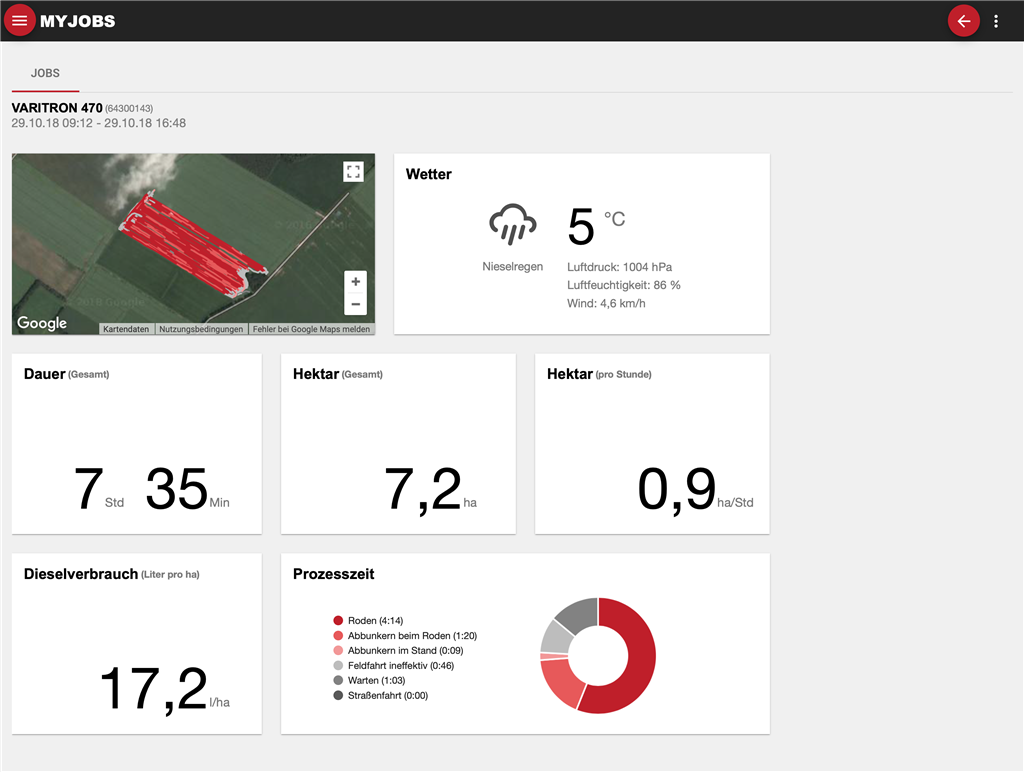Screen dimensions: 1024x772
Task: Click the 35 Min duration value
Action: click(187, 489)
